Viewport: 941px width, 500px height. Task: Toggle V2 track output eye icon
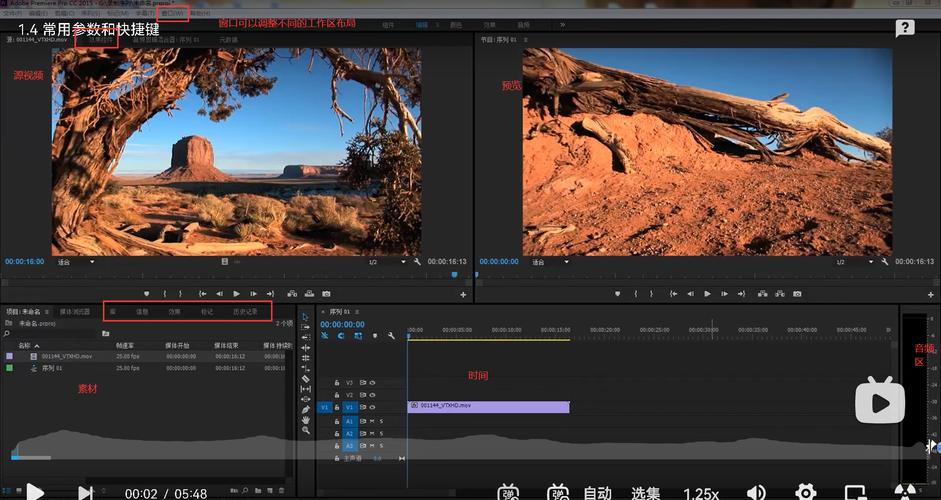pos(372,395)
